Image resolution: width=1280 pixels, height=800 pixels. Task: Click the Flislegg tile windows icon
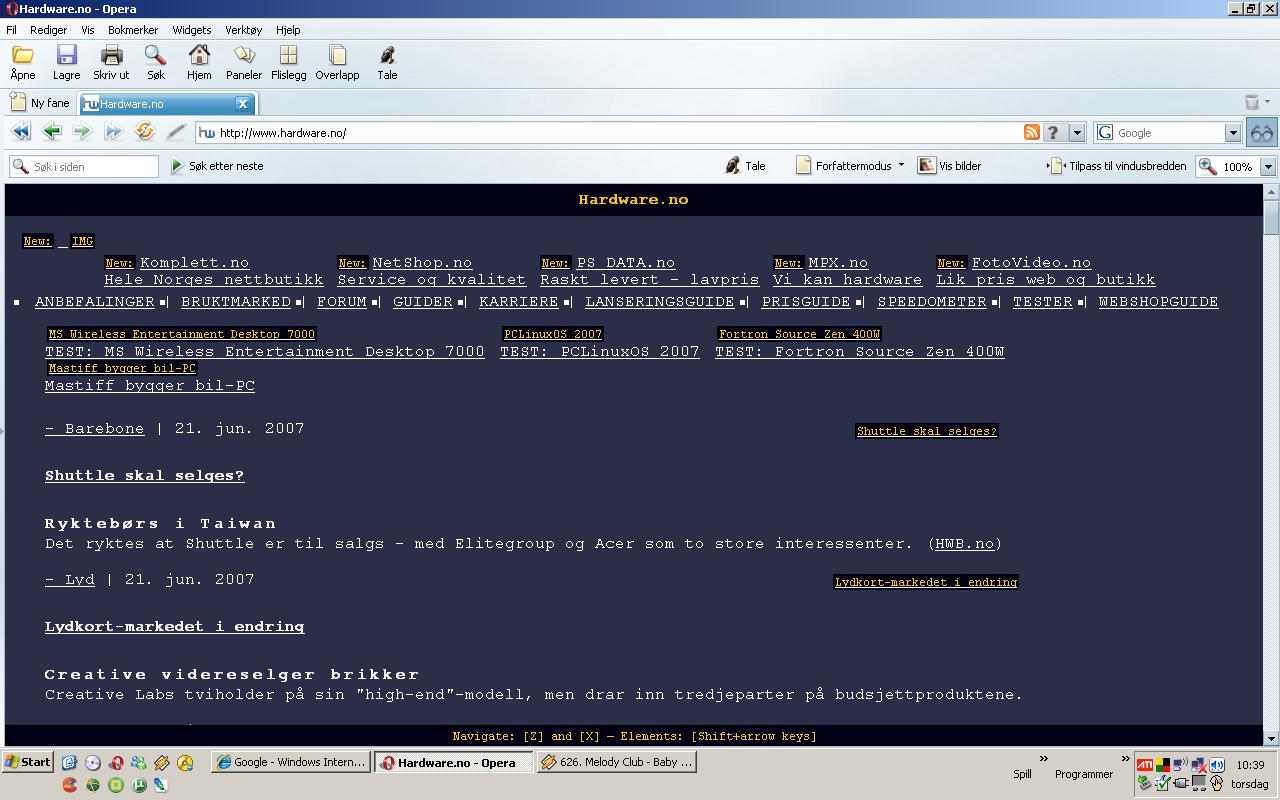[x=288, y=55]
